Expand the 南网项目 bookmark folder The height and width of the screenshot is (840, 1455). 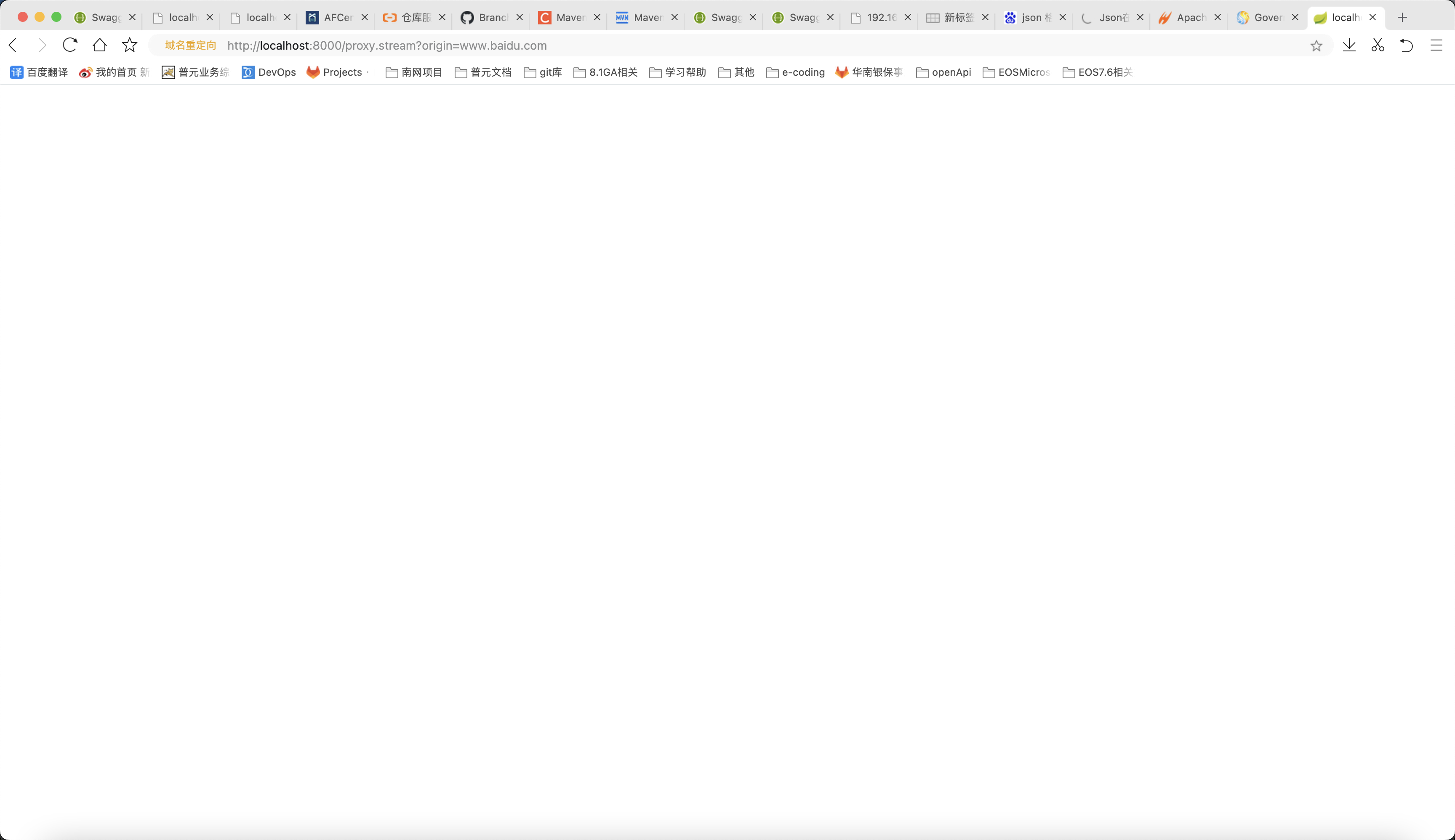coord(414,72)
